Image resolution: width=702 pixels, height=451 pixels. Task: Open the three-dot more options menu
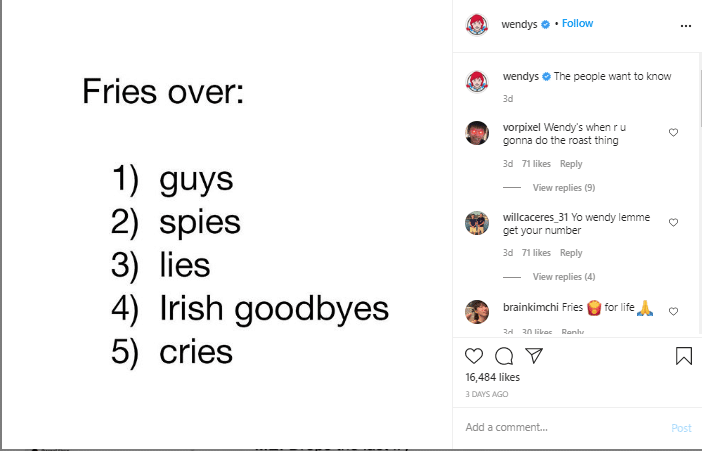685,25
